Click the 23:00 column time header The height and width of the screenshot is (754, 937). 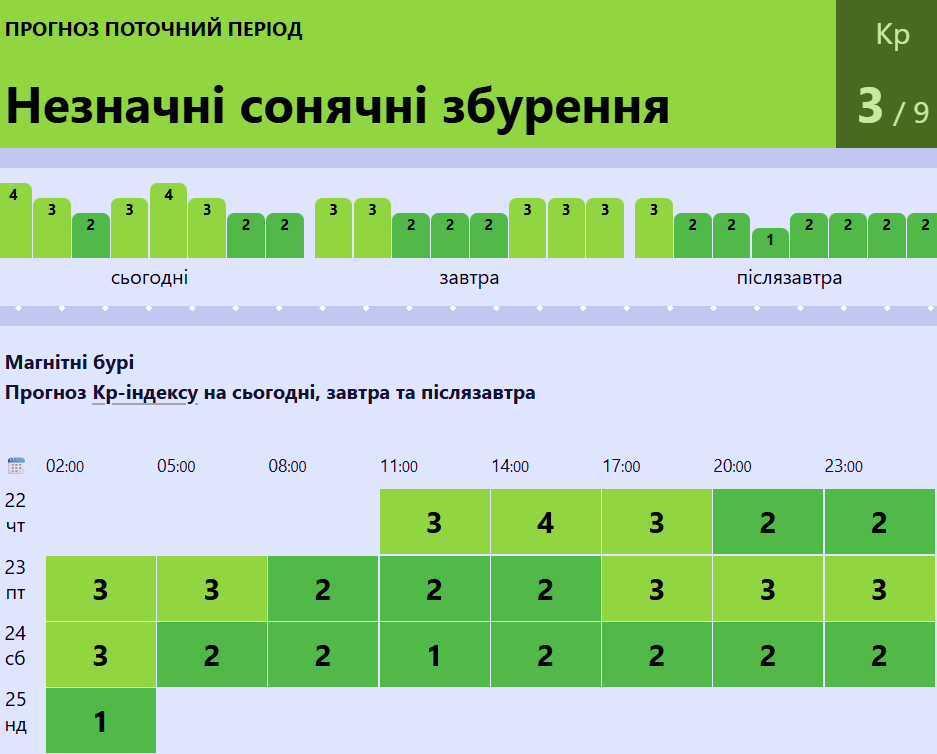click(x=843, y=467)
